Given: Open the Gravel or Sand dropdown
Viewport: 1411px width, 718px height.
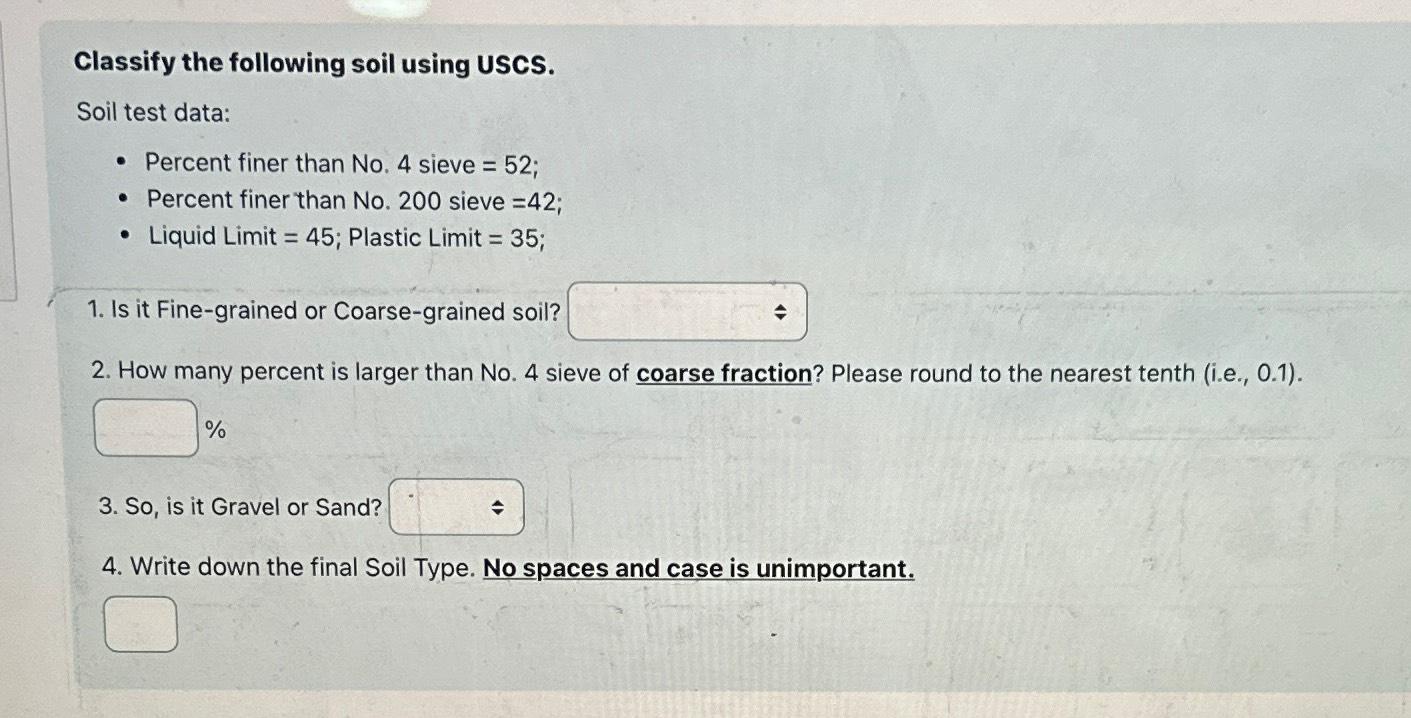Looking at the screenshot, I should click(455, 507).
